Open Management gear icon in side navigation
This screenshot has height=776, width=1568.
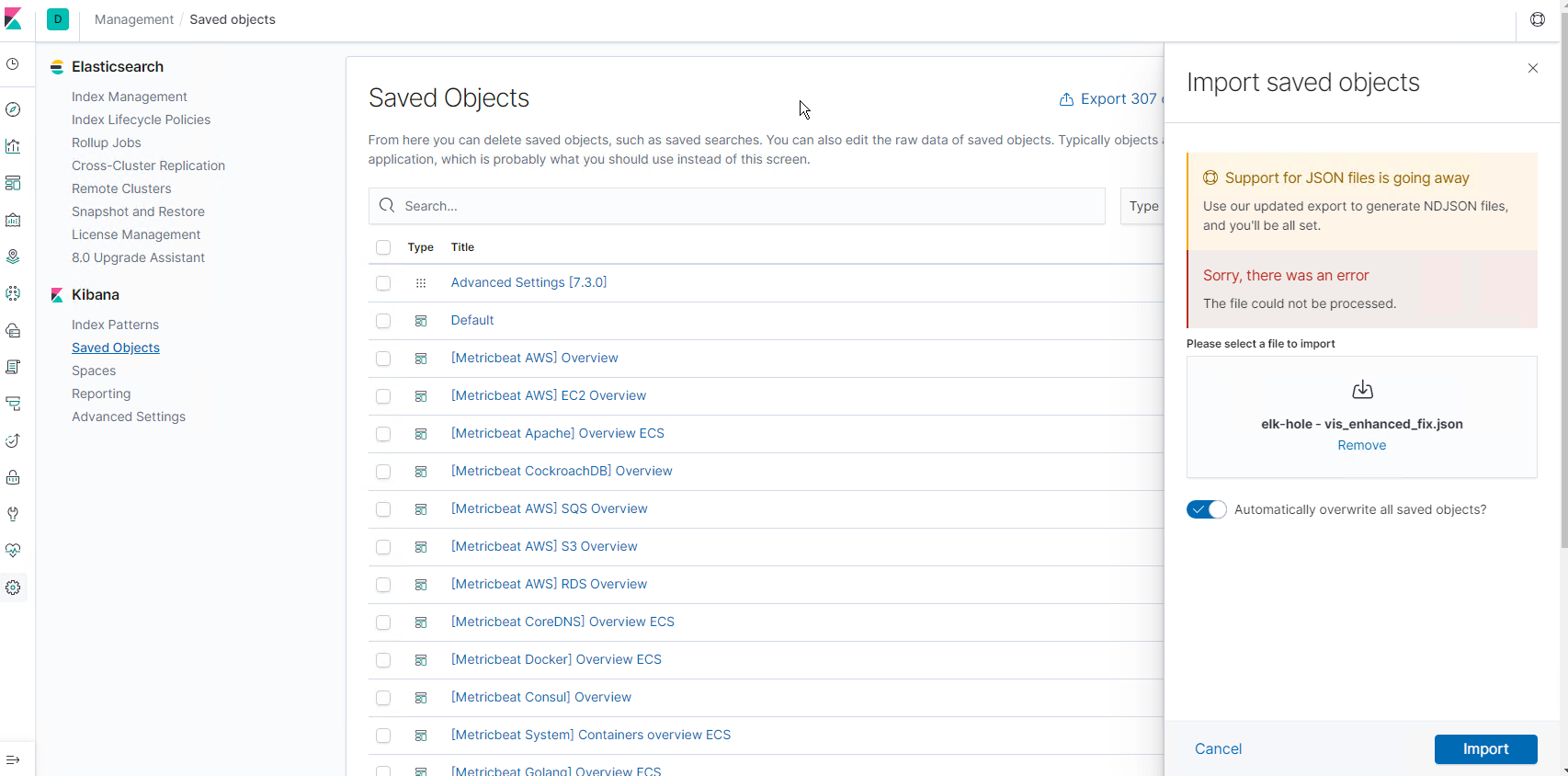[x=13, y=588]
